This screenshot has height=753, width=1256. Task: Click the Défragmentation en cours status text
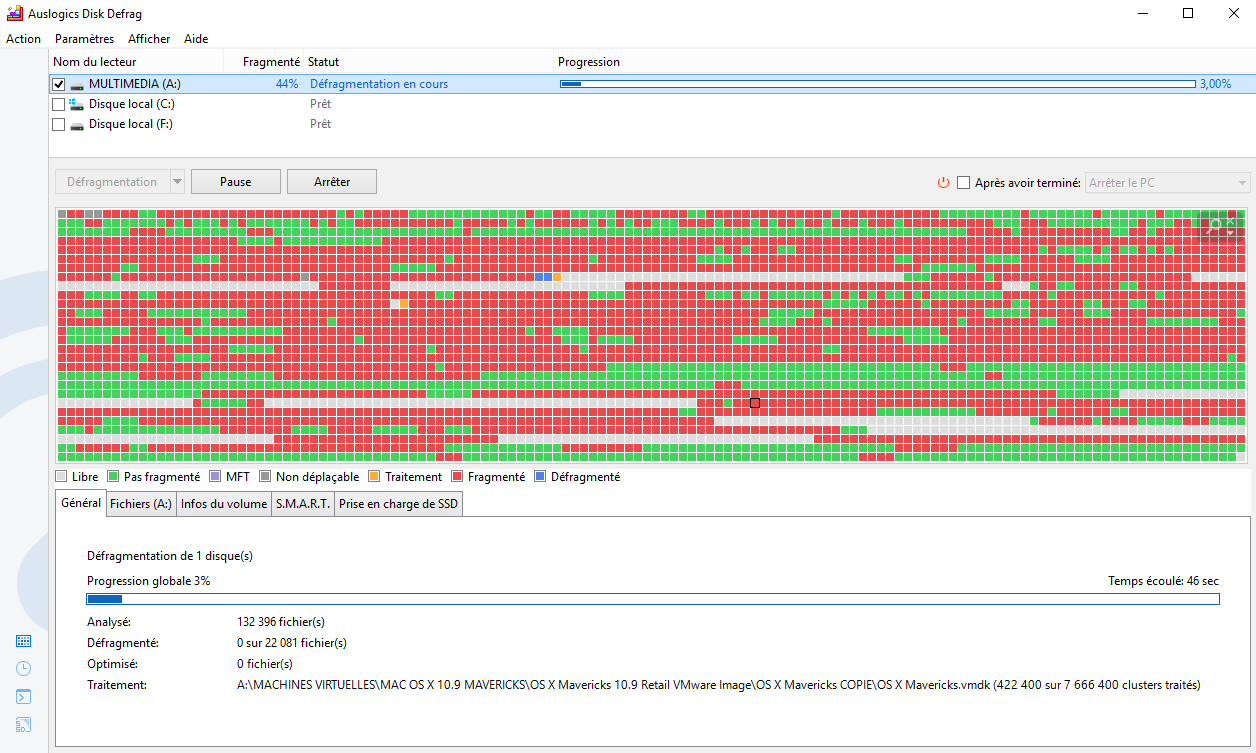pos(379,85)
